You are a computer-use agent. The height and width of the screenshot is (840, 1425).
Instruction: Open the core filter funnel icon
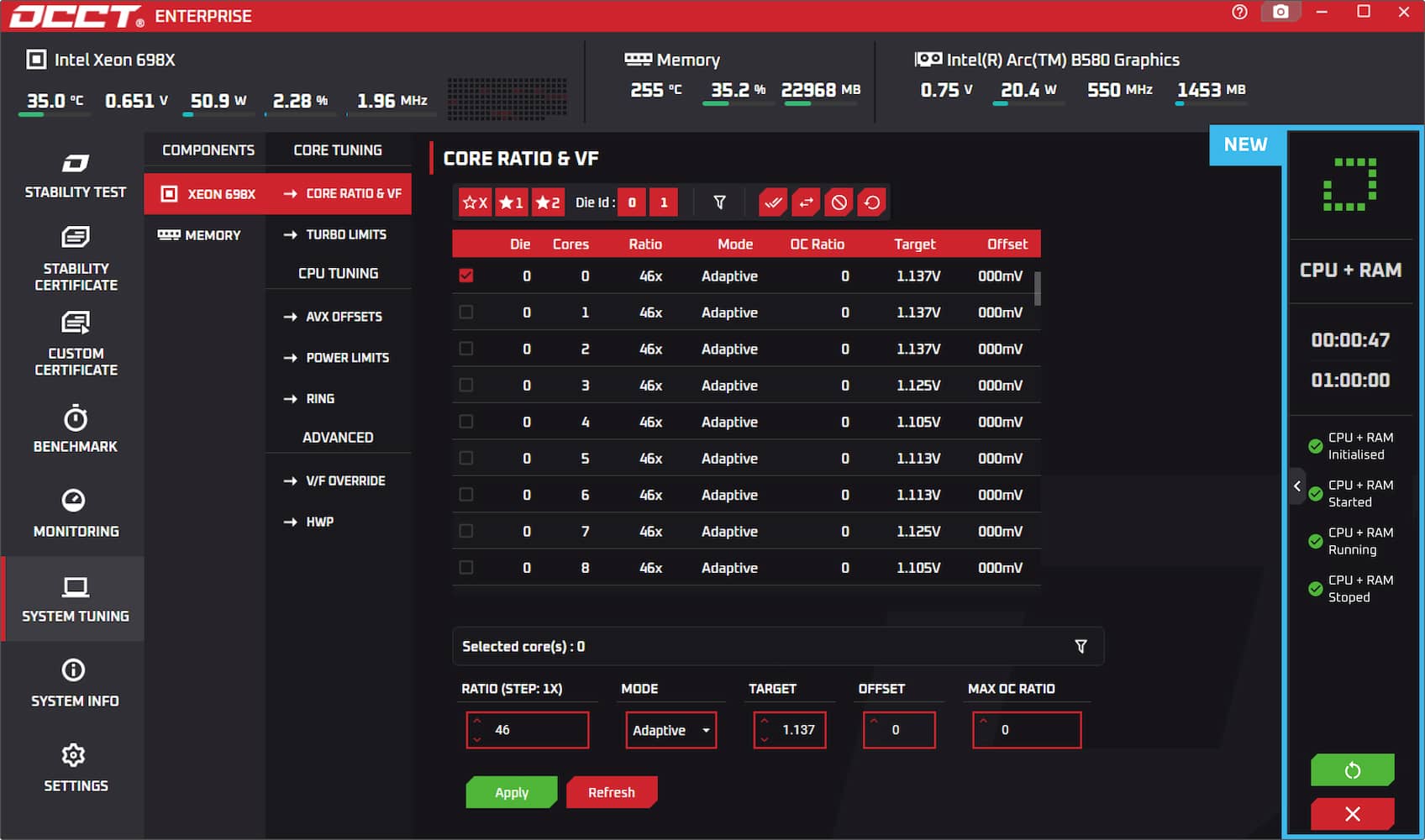718,202
